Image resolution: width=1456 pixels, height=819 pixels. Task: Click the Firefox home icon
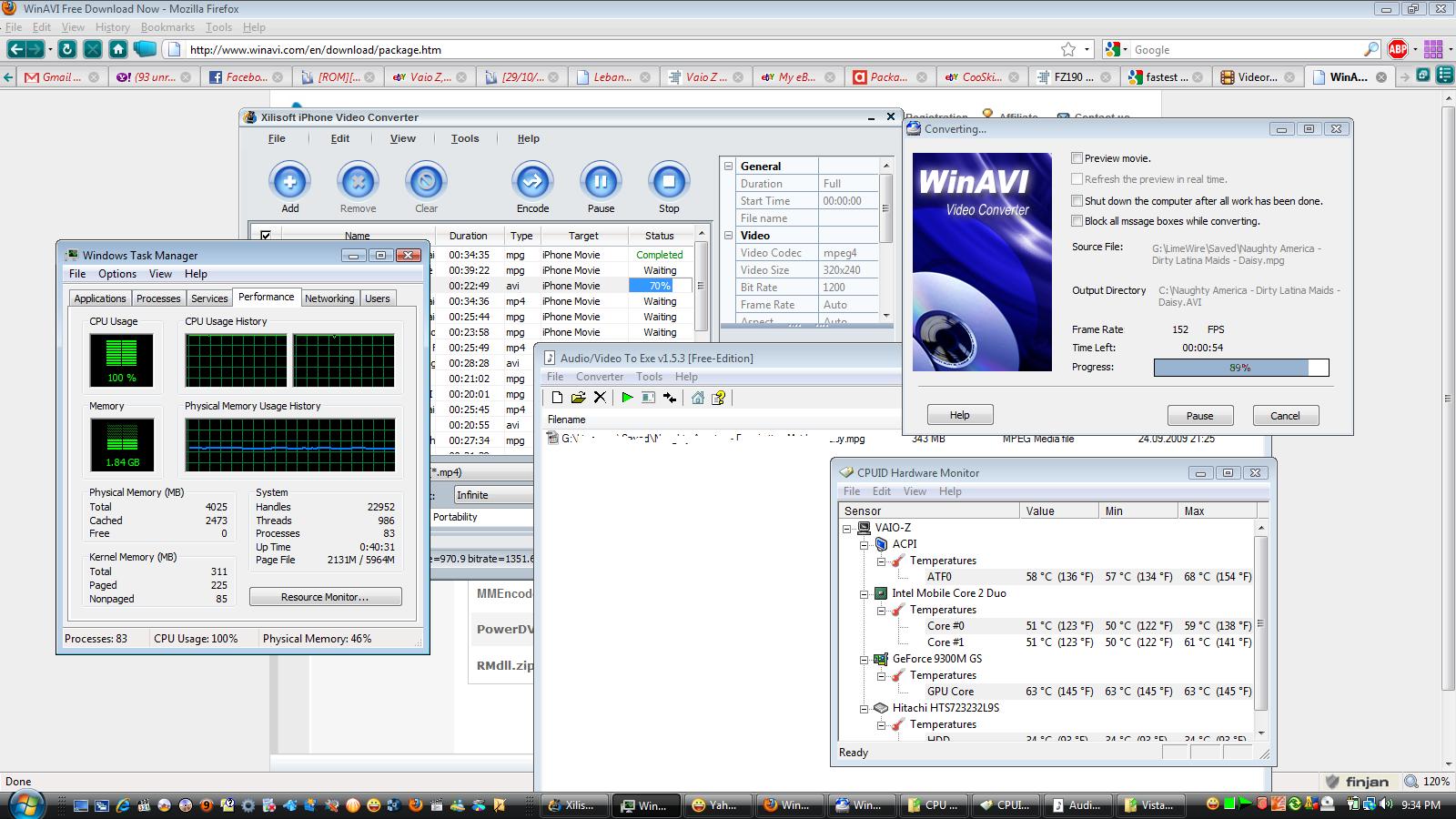118,49
